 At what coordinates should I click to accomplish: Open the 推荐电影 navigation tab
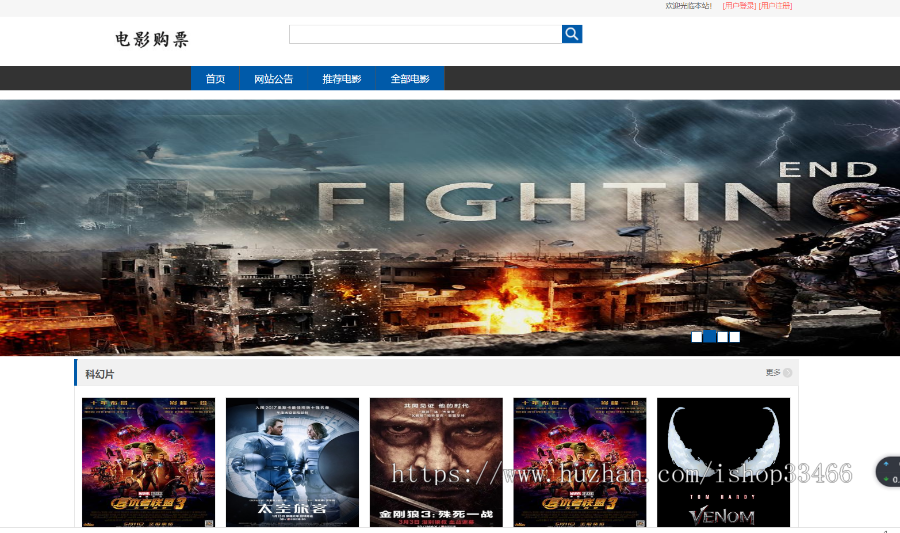point(342,79)
